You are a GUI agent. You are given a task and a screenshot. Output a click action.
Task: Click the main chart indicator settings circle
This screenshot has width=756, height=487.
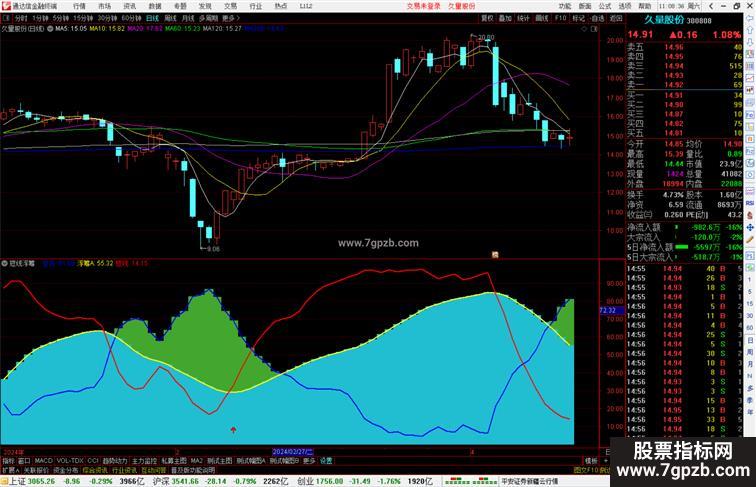(x=50, y=29)
